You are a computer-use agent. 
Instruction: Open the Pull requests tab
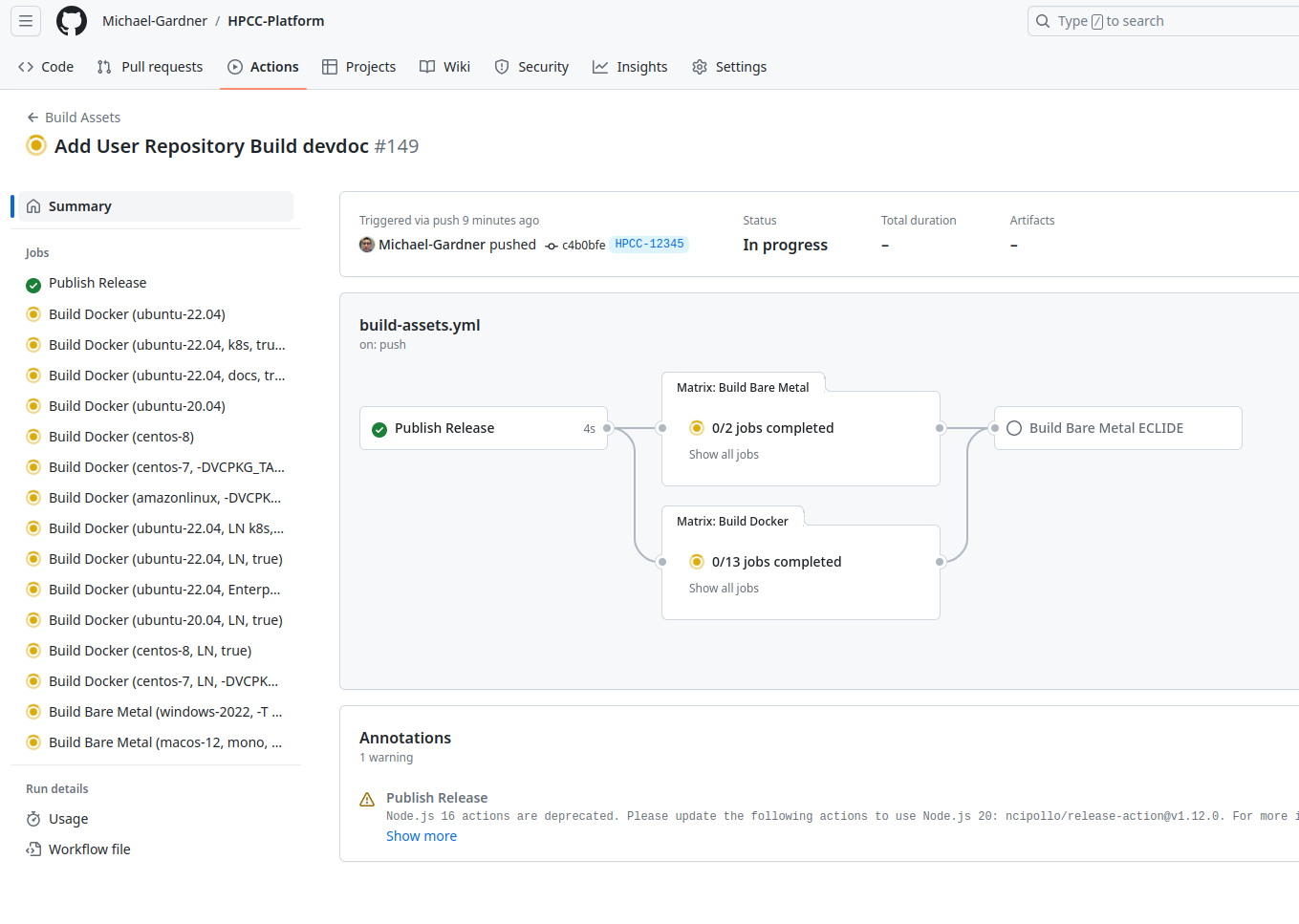(x=150, y=67)
